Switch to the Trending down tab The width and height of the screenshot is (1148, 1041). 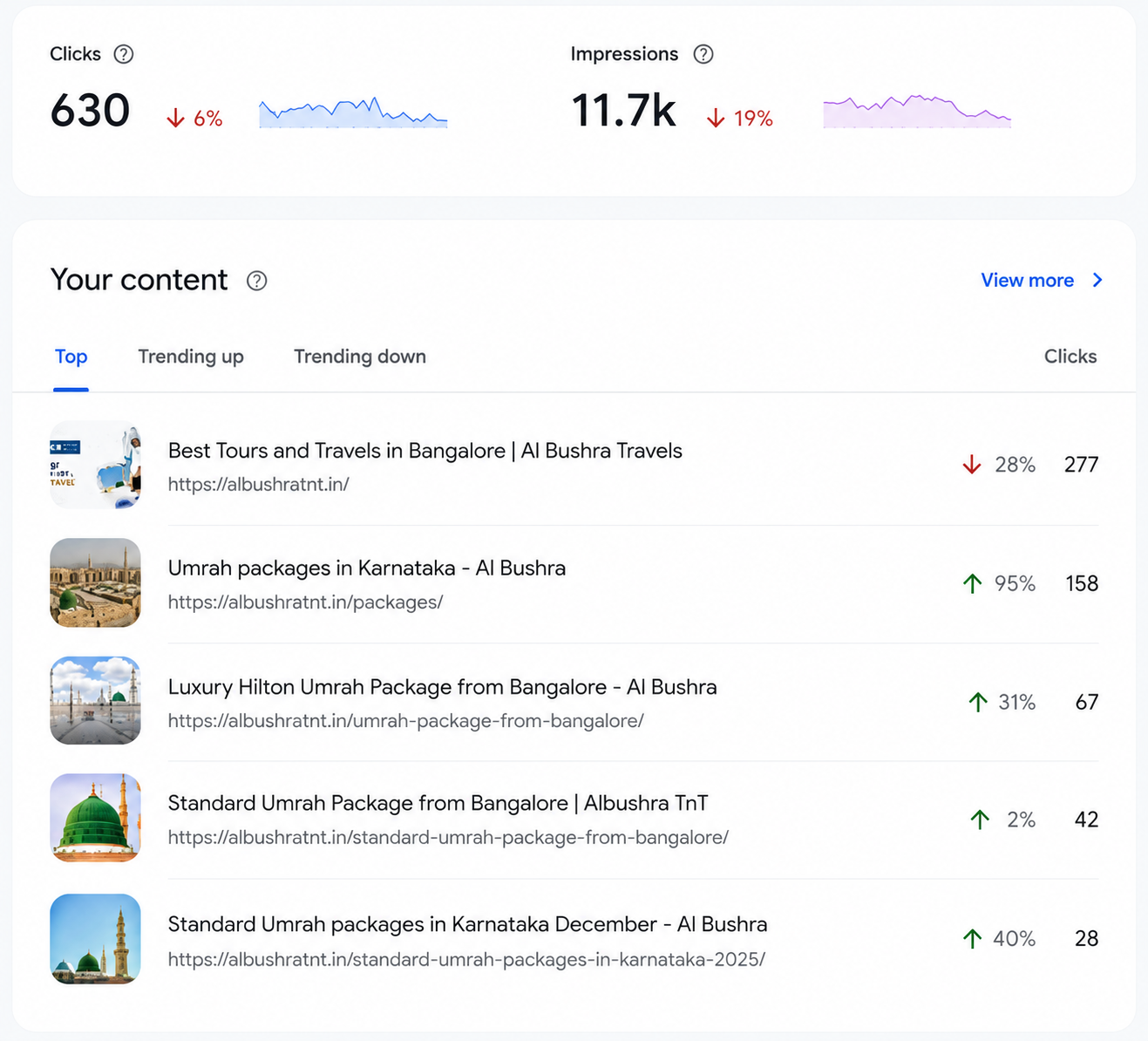pyautogui.click(x=360, y=357)
